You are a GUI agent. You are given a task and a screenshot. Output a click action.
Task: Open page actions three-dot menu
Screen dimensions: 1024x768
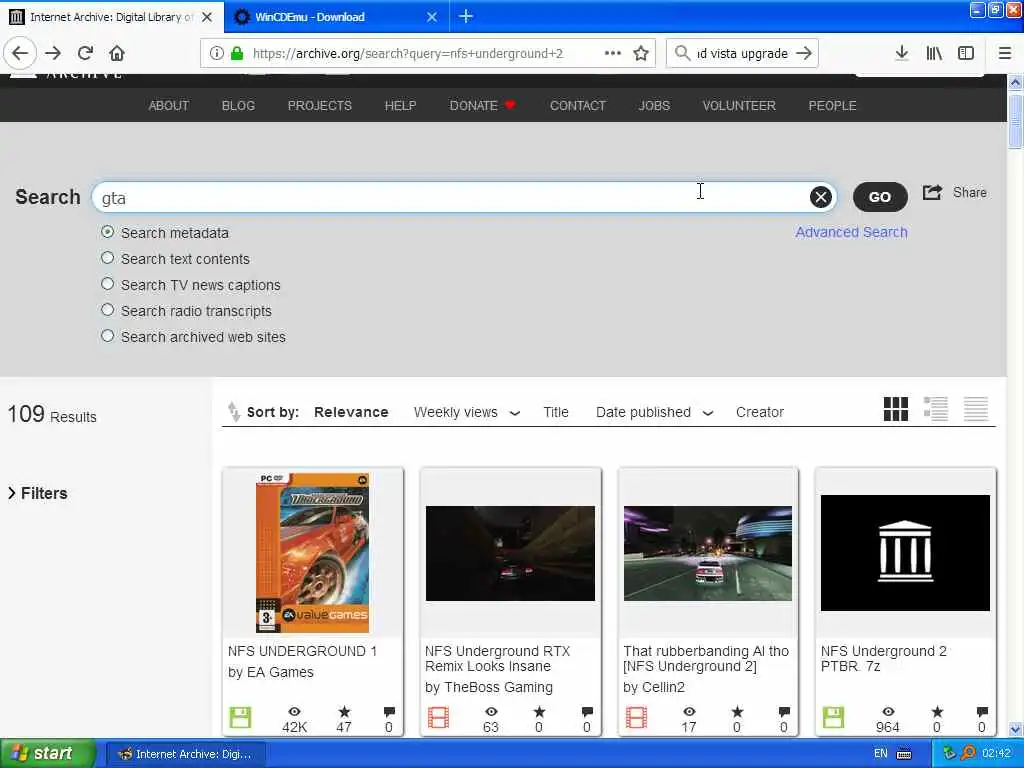coord(613,53)
